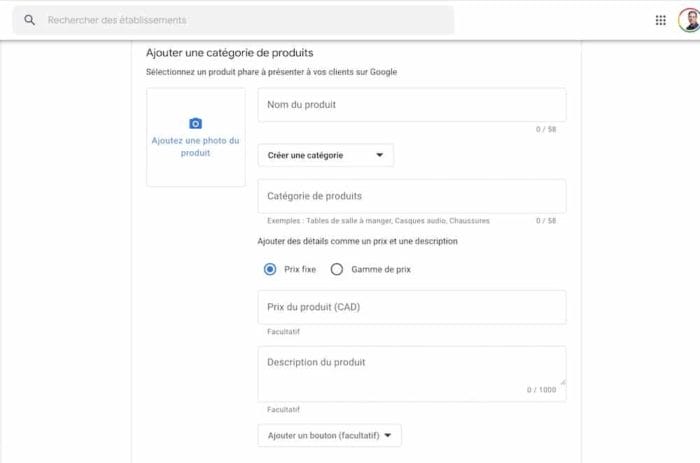Click Ajoutez une photo du produit link

pyautogui.click(x=196, y=146)
